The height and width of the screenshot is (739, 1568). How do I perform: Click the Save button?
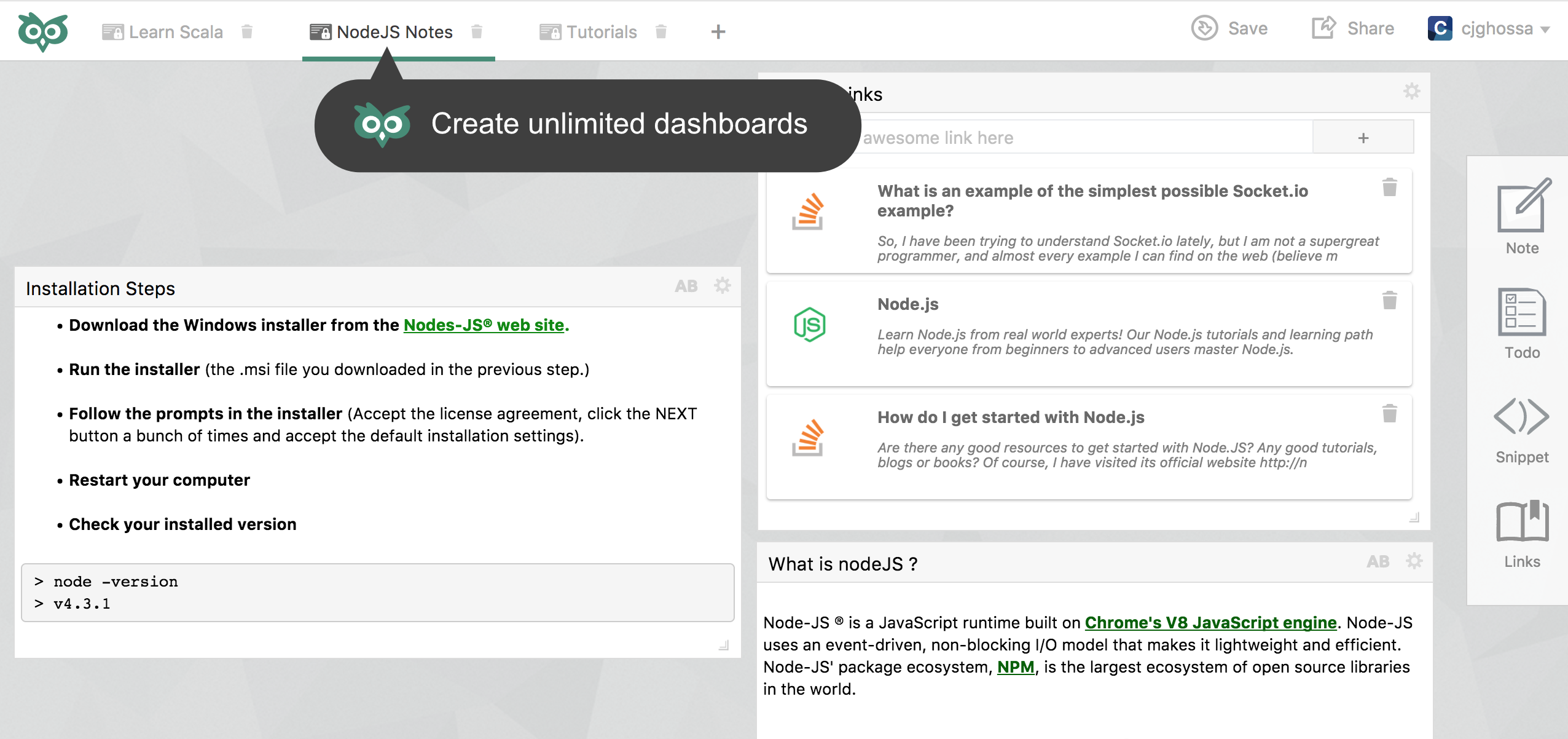(x=1229, y=29)
